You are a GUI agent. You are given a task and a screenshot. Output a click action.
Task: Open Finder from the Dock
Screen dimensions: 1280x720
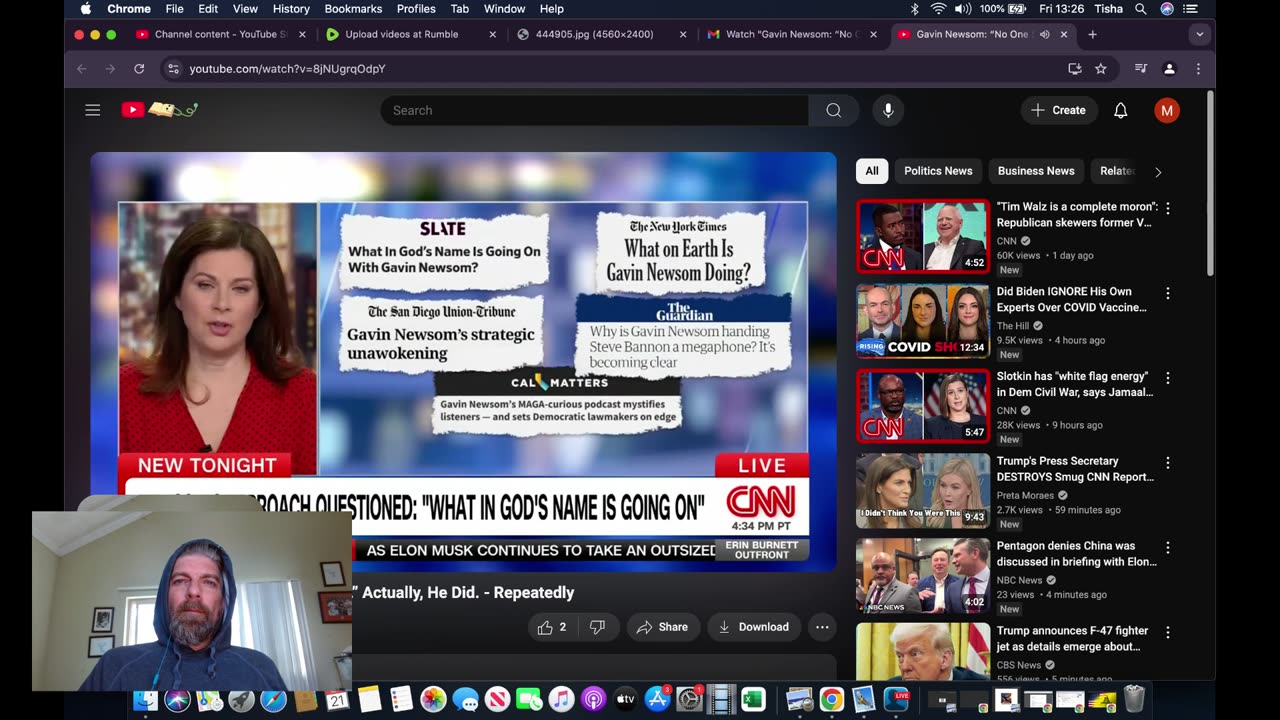[145, 700]
